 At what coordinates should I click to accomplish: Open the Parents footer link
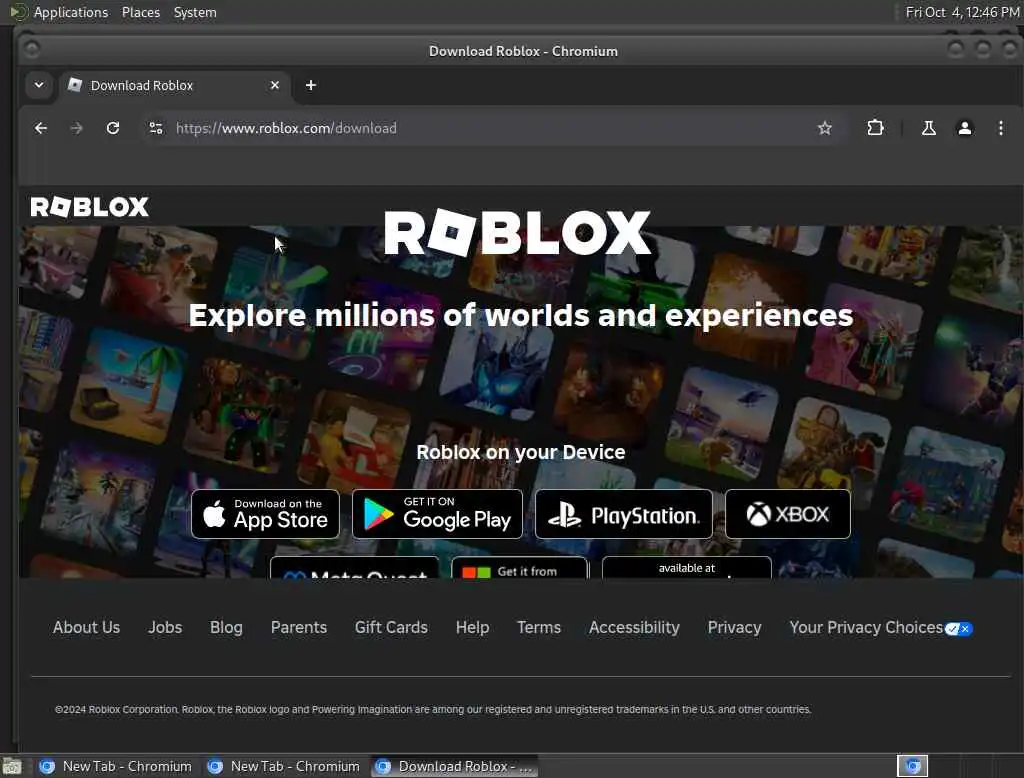(x=298, y=627)
